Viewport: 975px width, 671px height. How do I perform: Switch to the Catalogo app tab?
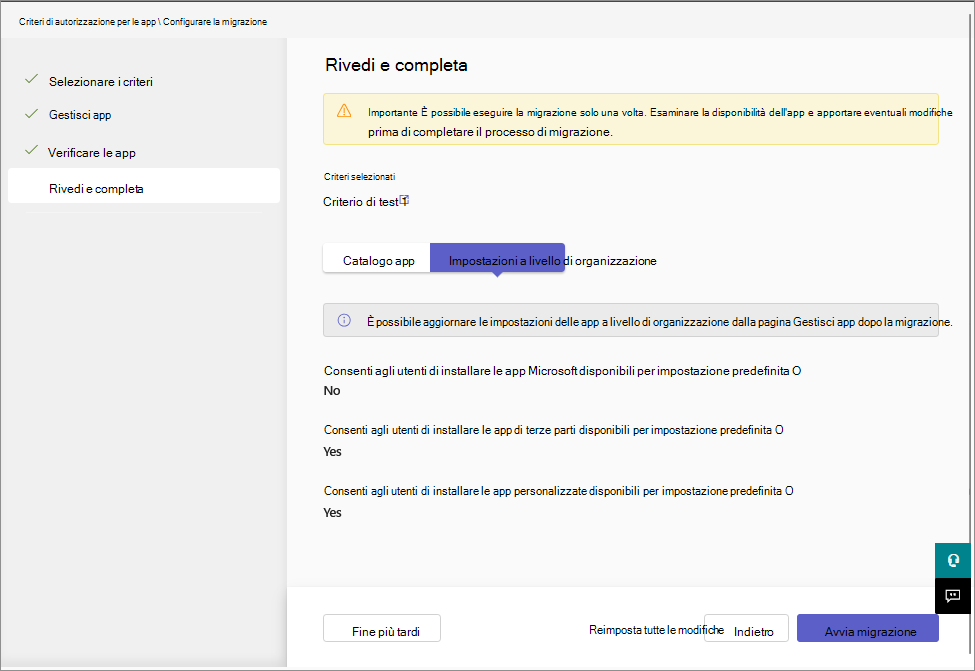point(377,258)
